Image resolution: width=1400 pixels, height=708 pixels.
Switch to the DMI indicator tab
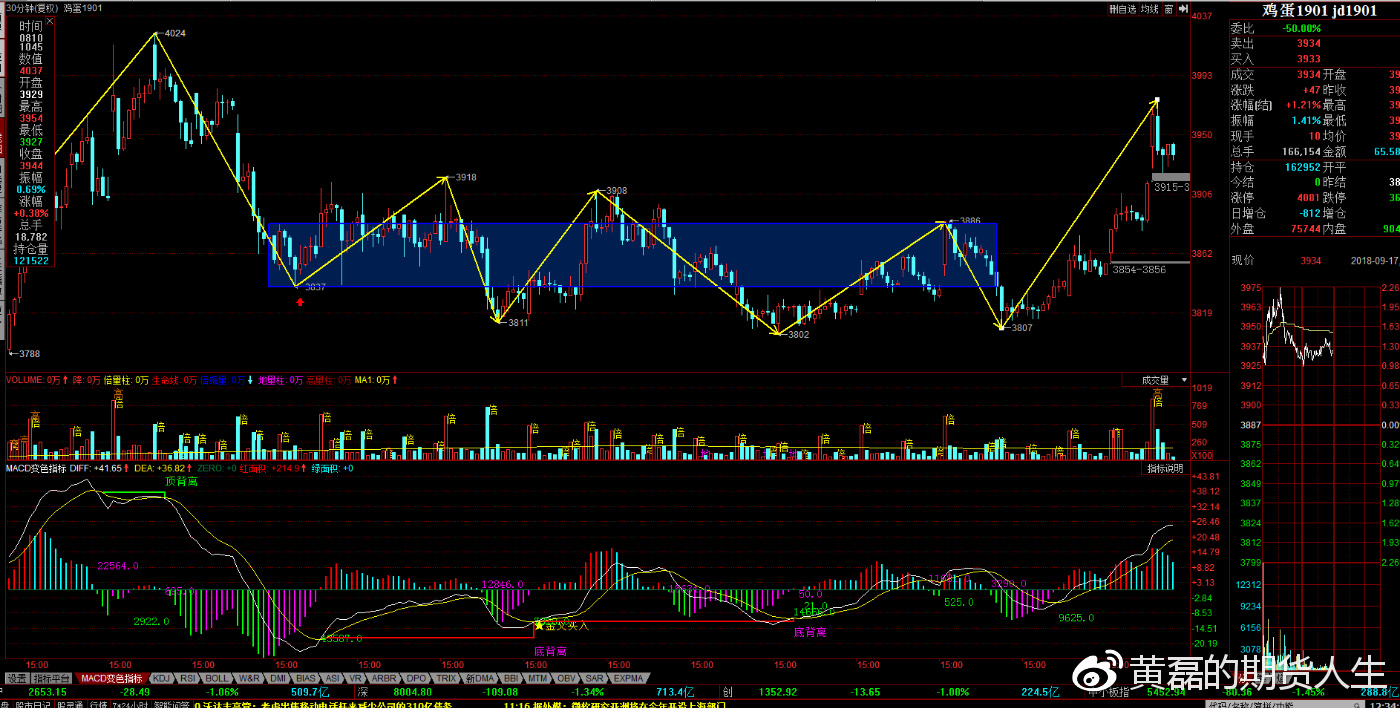tap(278, 678)
